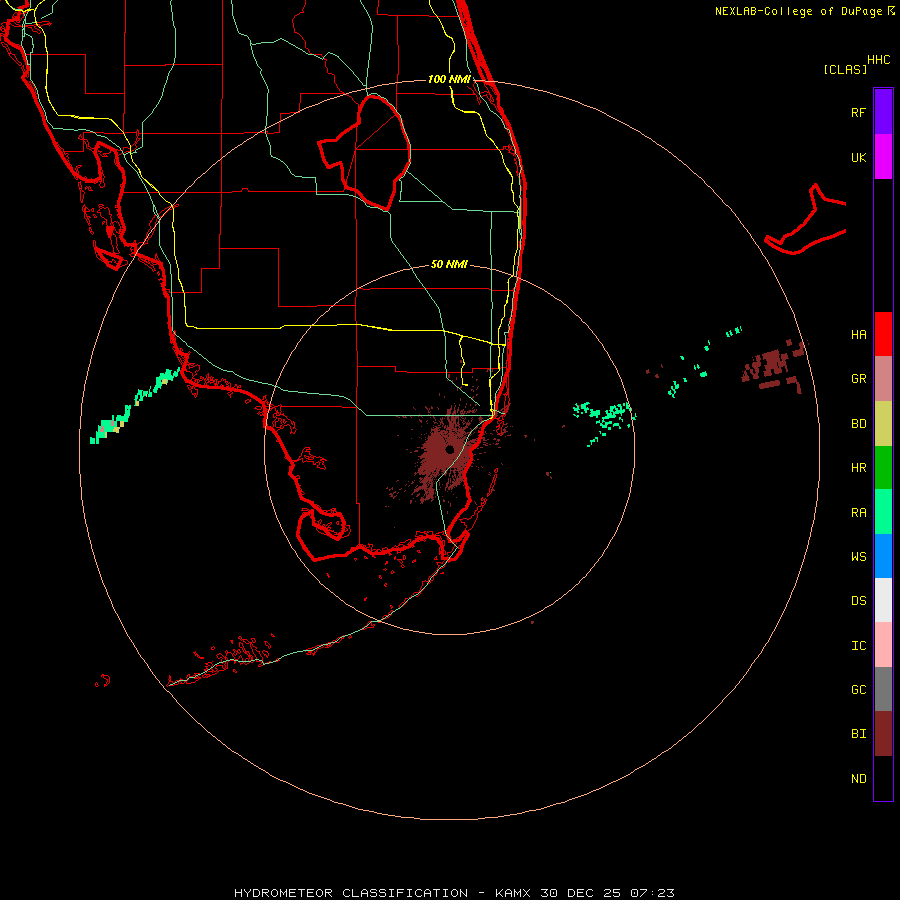The height and width of the screenshot is (900, 900).
Task: Click the HR legend label
Action: (858, 468)
